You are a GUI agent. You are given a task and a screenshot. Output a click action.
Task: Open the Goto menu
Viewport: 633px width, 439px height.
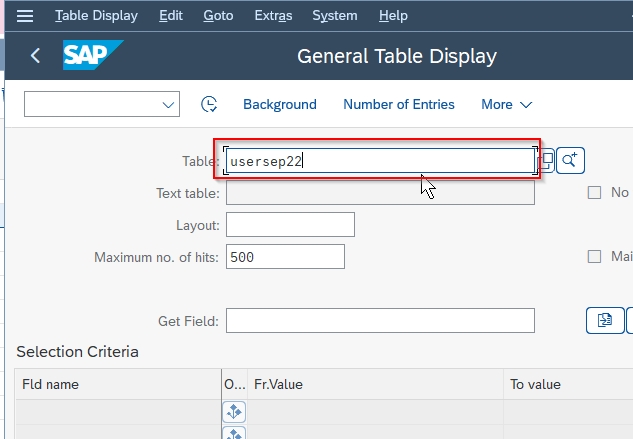(x=218, y=16)
